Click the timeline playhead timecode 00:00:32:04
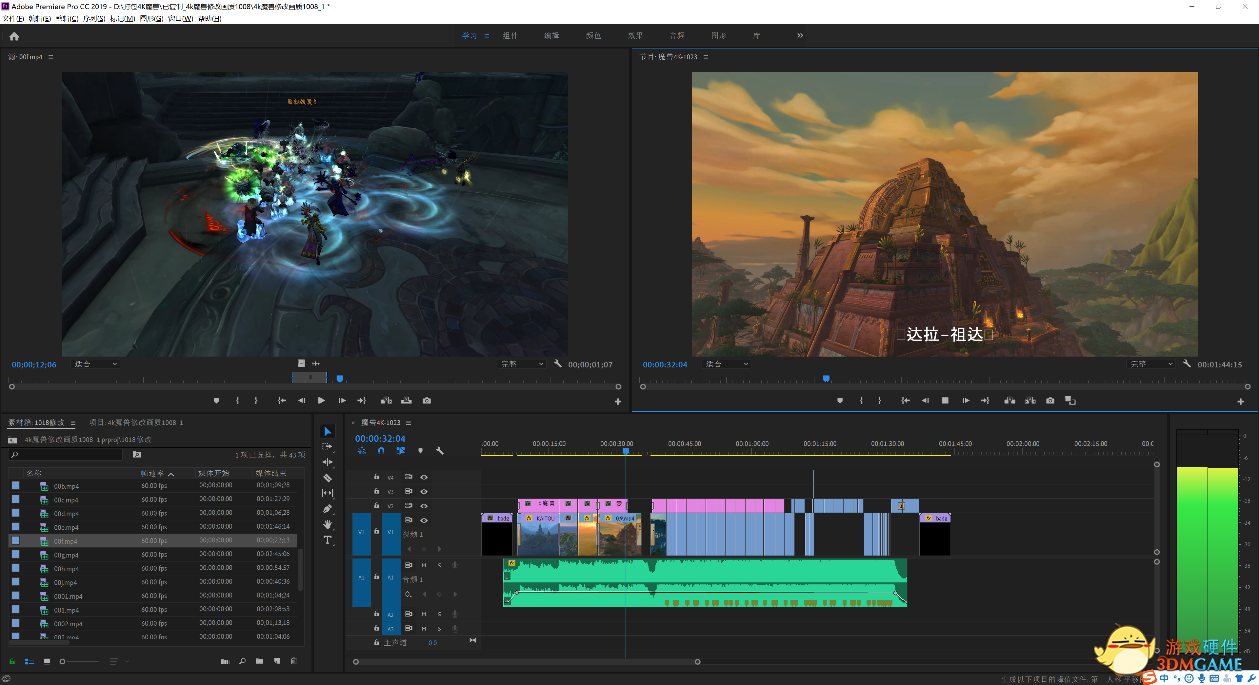This screenshot has height=685, width=1259. (380, 438)
